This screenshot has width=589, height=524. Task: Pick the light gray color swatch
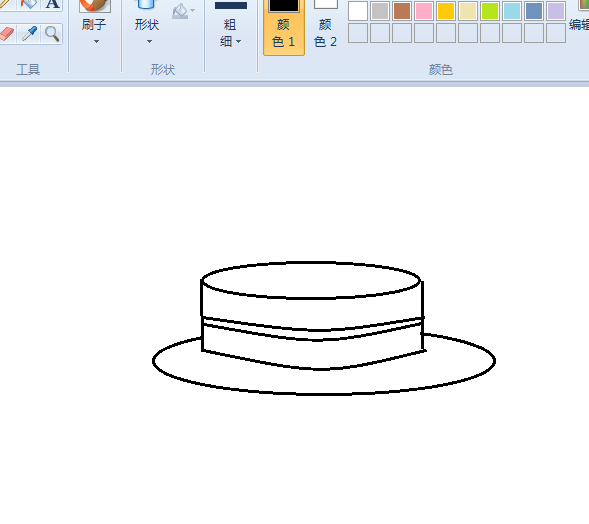tap(380, 11)
